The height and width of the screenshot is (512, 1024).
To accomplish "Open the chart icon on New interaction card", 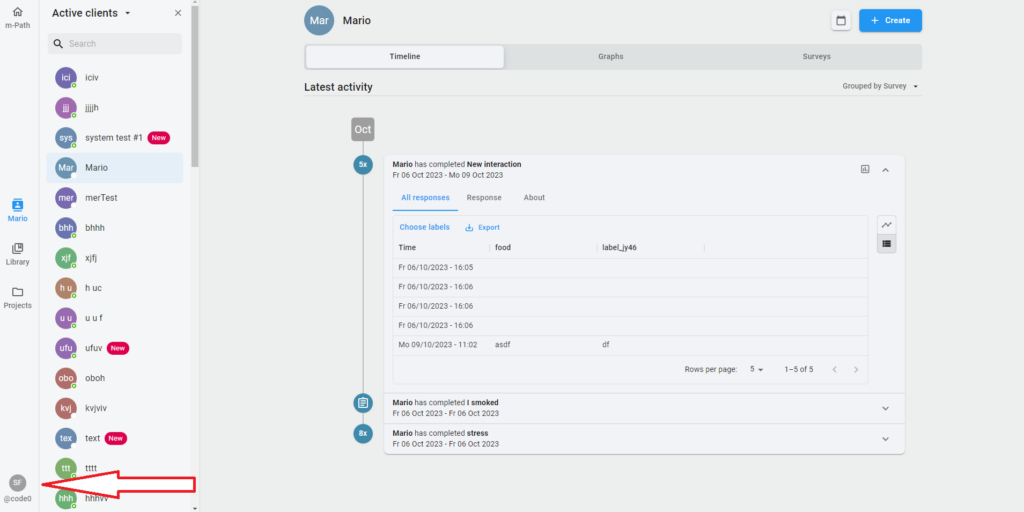I will pos(865,169).
